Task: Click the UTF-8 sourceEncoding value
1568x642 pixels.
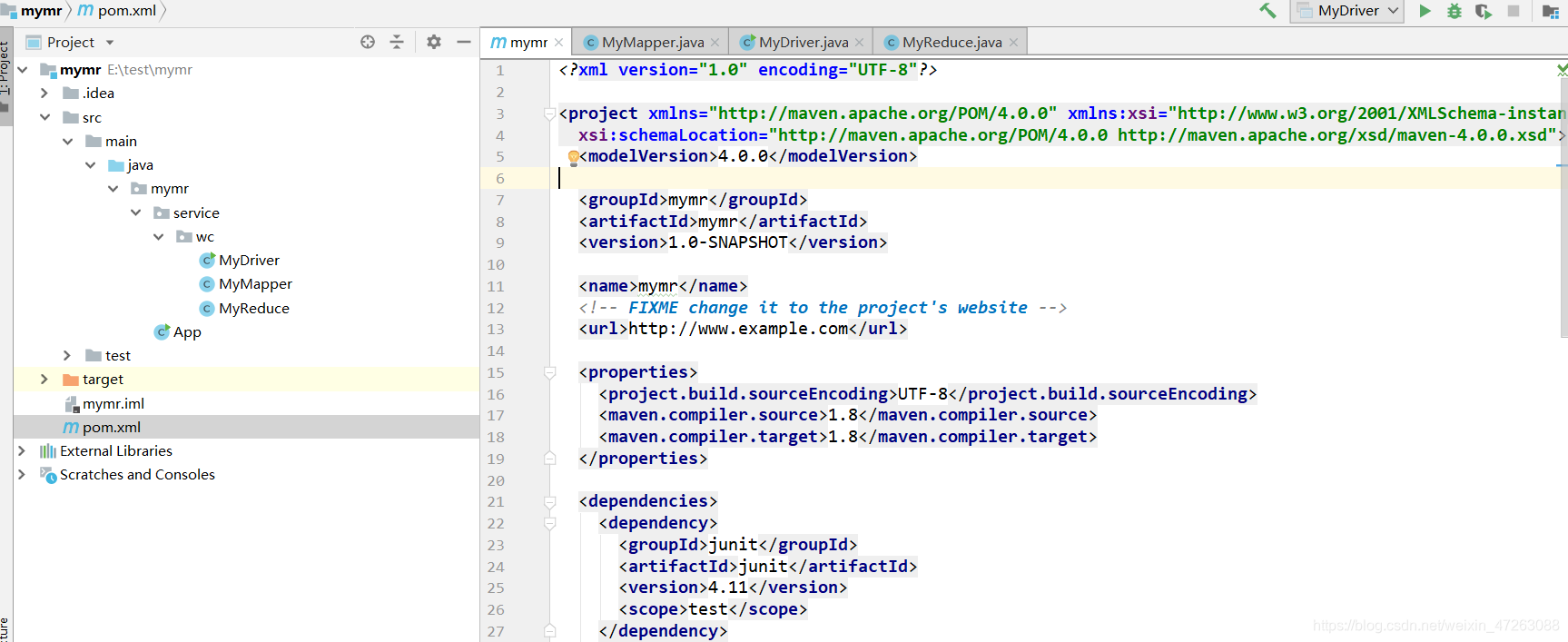Action: tap(922, 394)
